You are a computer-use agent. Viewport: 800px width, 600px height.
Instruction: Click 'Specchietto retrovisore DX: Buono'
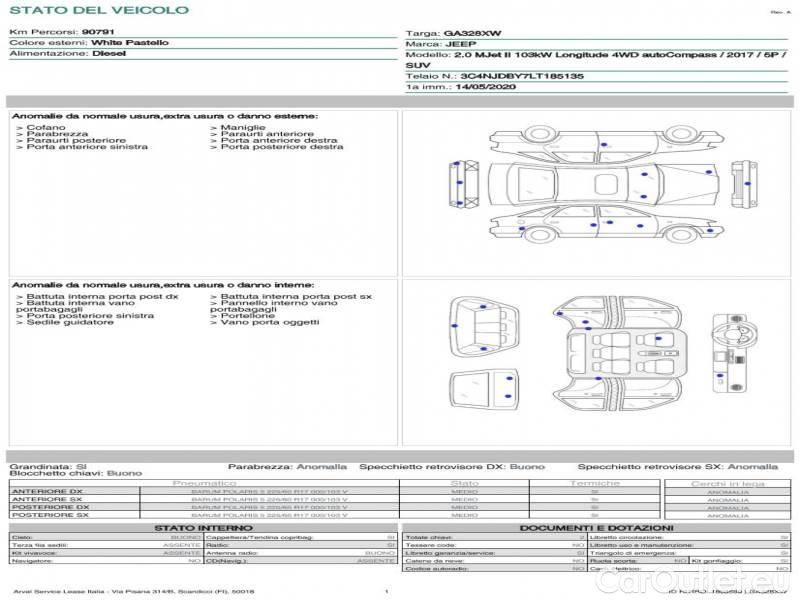452,466
